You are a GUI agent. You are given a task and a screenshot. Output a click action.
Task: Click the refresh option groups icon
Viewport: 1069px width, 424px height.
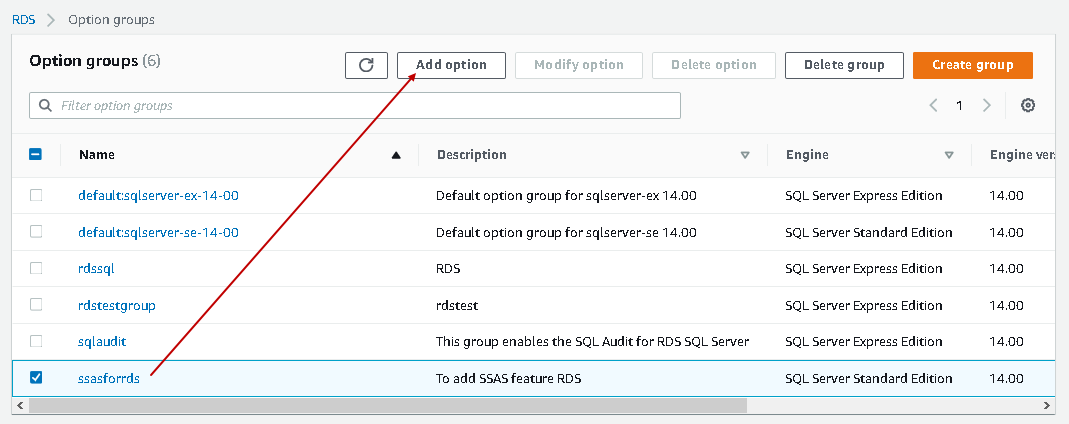click(x=366, y=65)
